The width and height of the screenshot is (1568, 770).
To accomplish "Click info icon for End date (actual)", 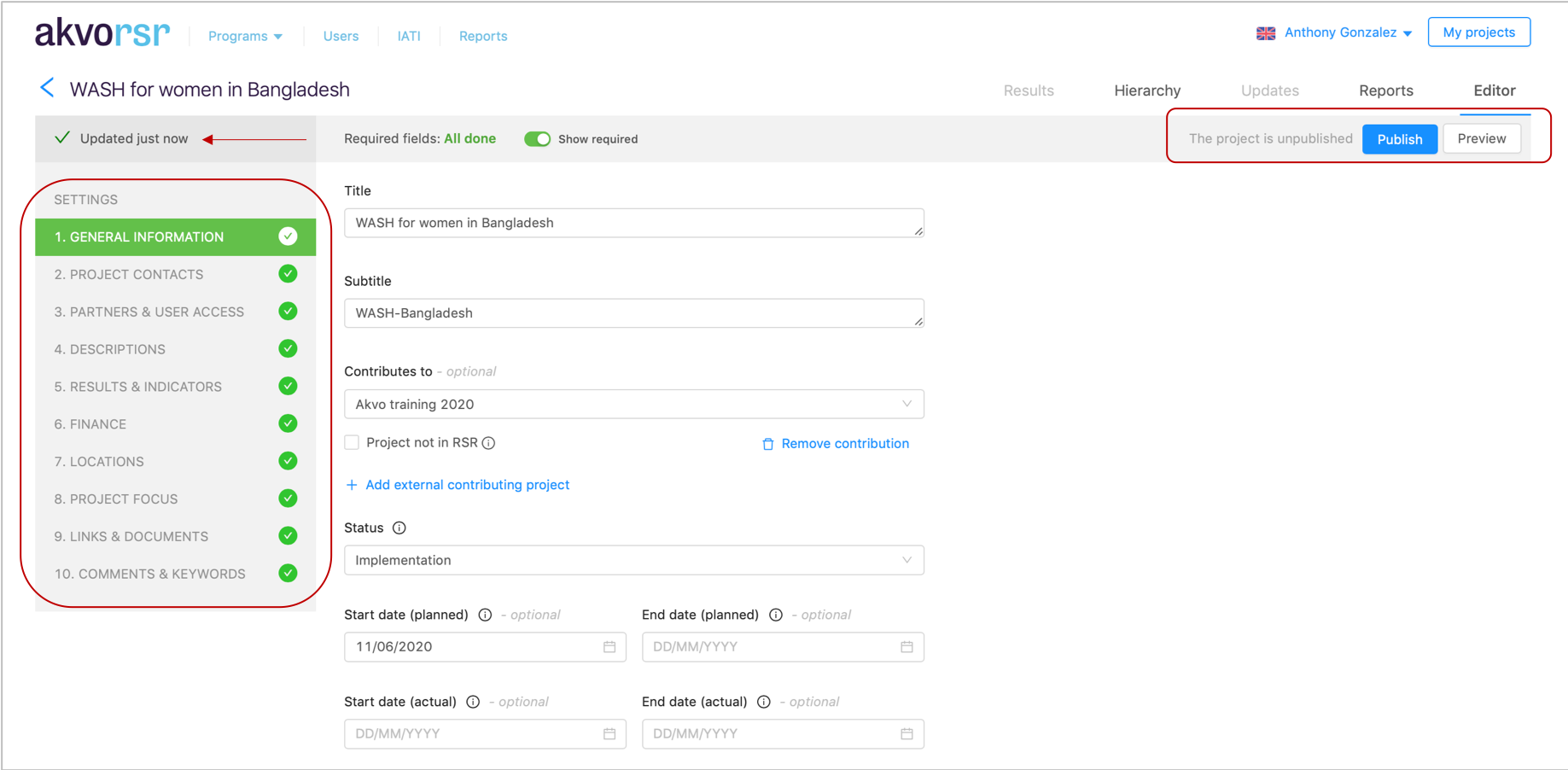I will tap(764, 702).
